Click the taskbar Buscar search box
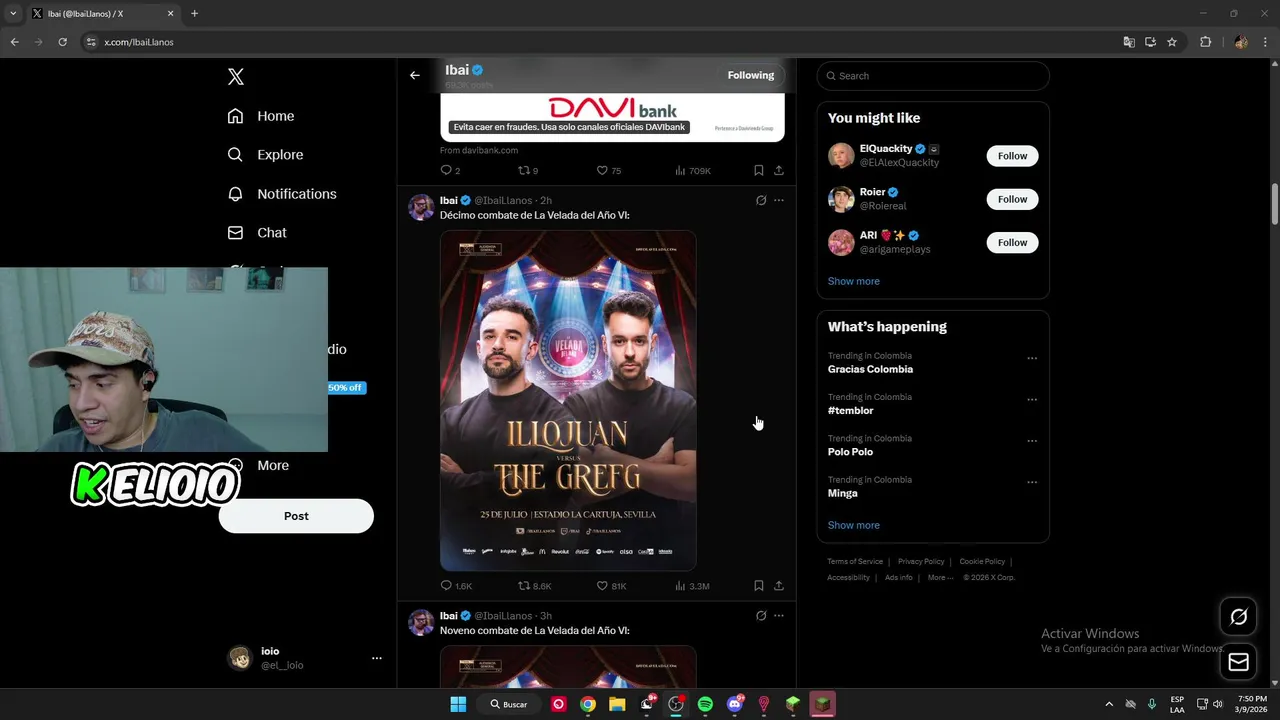 tap(510, 704)
